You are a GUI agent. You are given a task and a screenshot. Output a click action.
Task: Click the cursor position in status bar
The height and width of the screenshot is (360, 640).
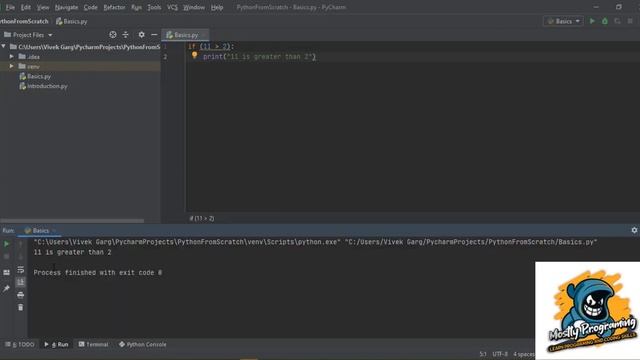click(x=483, y=354)
